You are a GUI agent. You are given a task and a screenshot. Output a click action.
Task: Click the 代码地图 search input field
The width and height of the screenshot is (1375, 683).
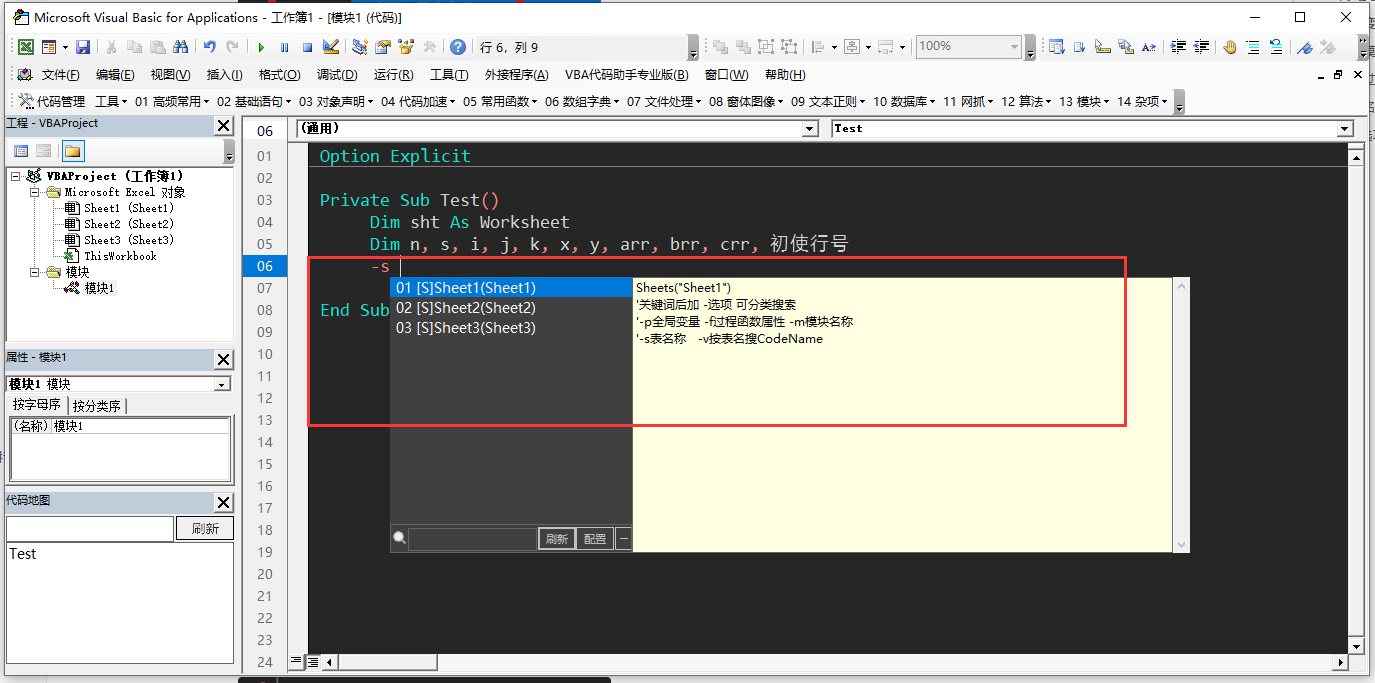(90, 529)
